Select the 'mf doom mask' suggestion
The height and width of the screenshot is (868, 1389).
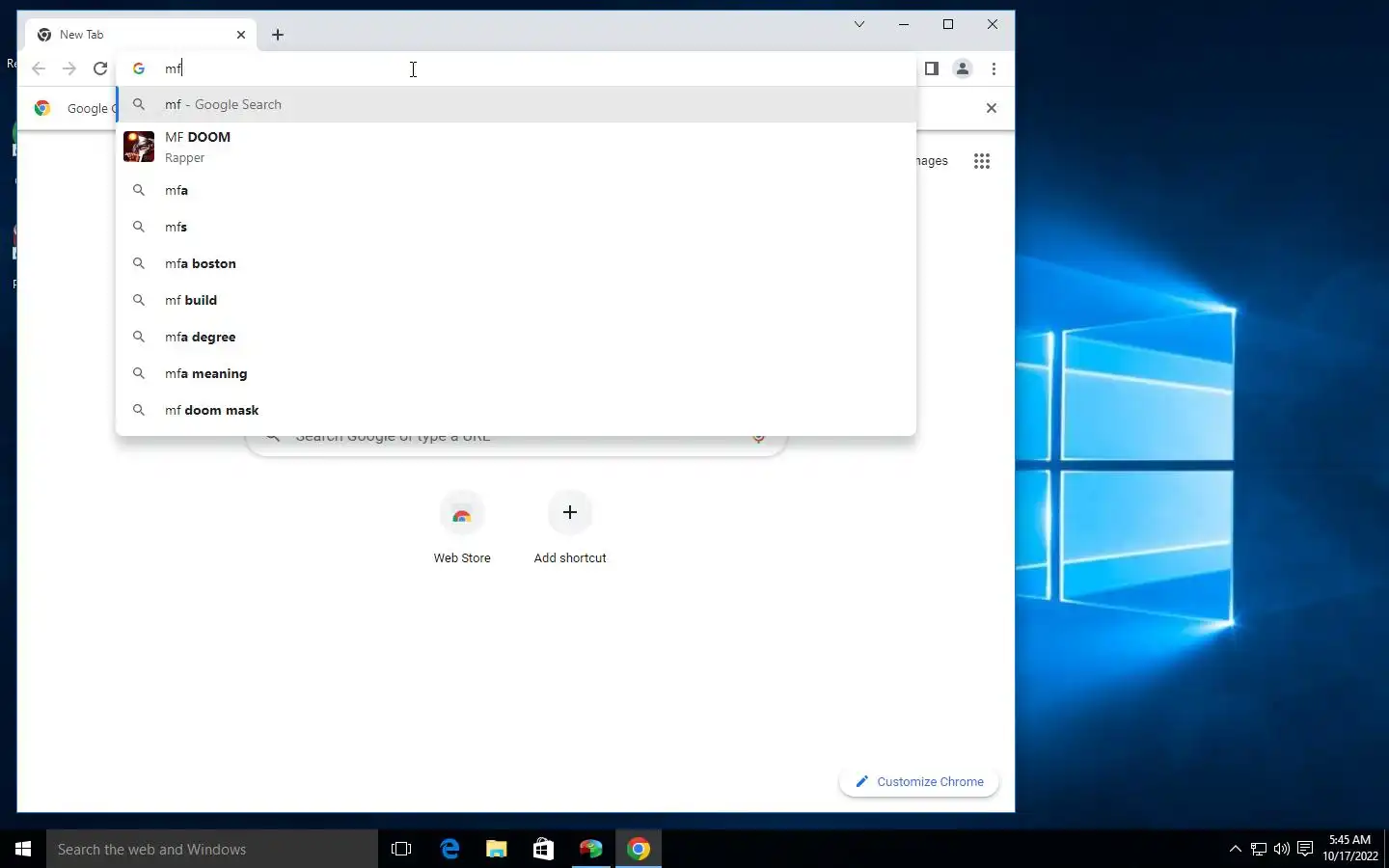516,410
